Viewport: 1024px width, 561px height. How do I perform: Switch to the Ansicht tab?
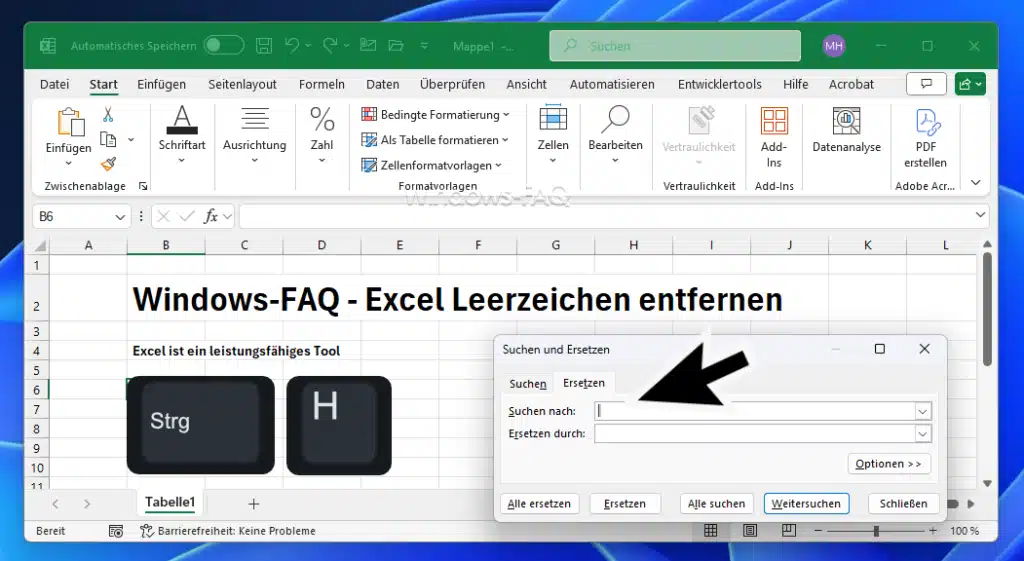(x=526, y=84)
